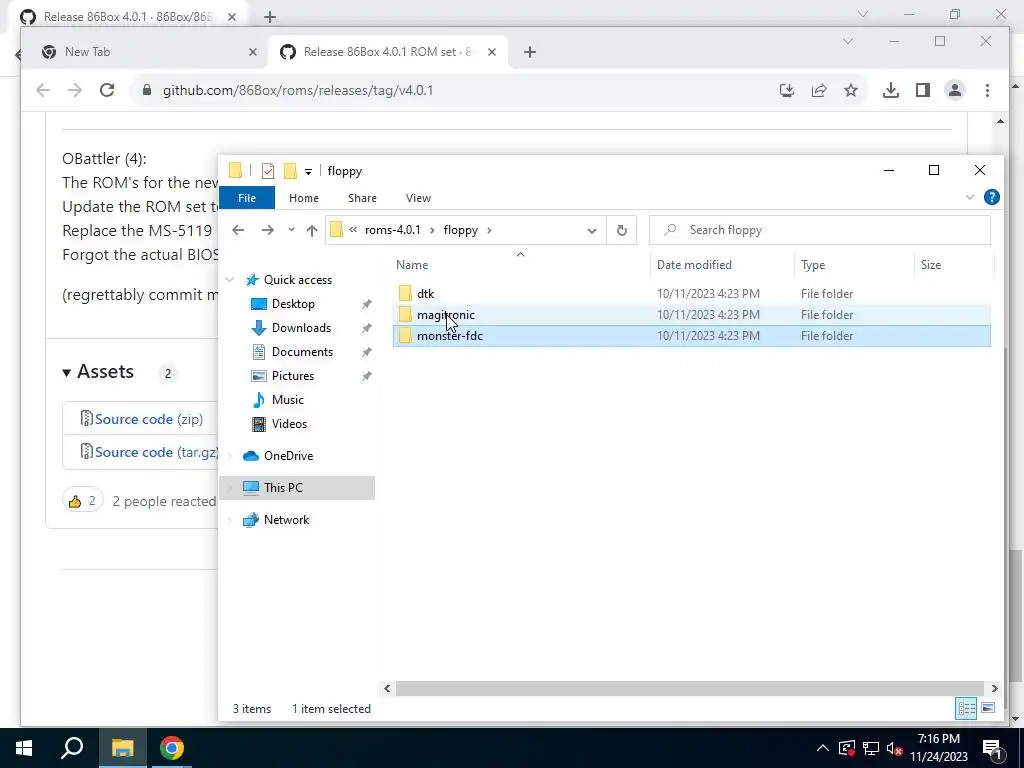Screen dimensions: 1024x768
Task: Click the Search floppy field
Action: pyautogui.click(x=820, y=230)
